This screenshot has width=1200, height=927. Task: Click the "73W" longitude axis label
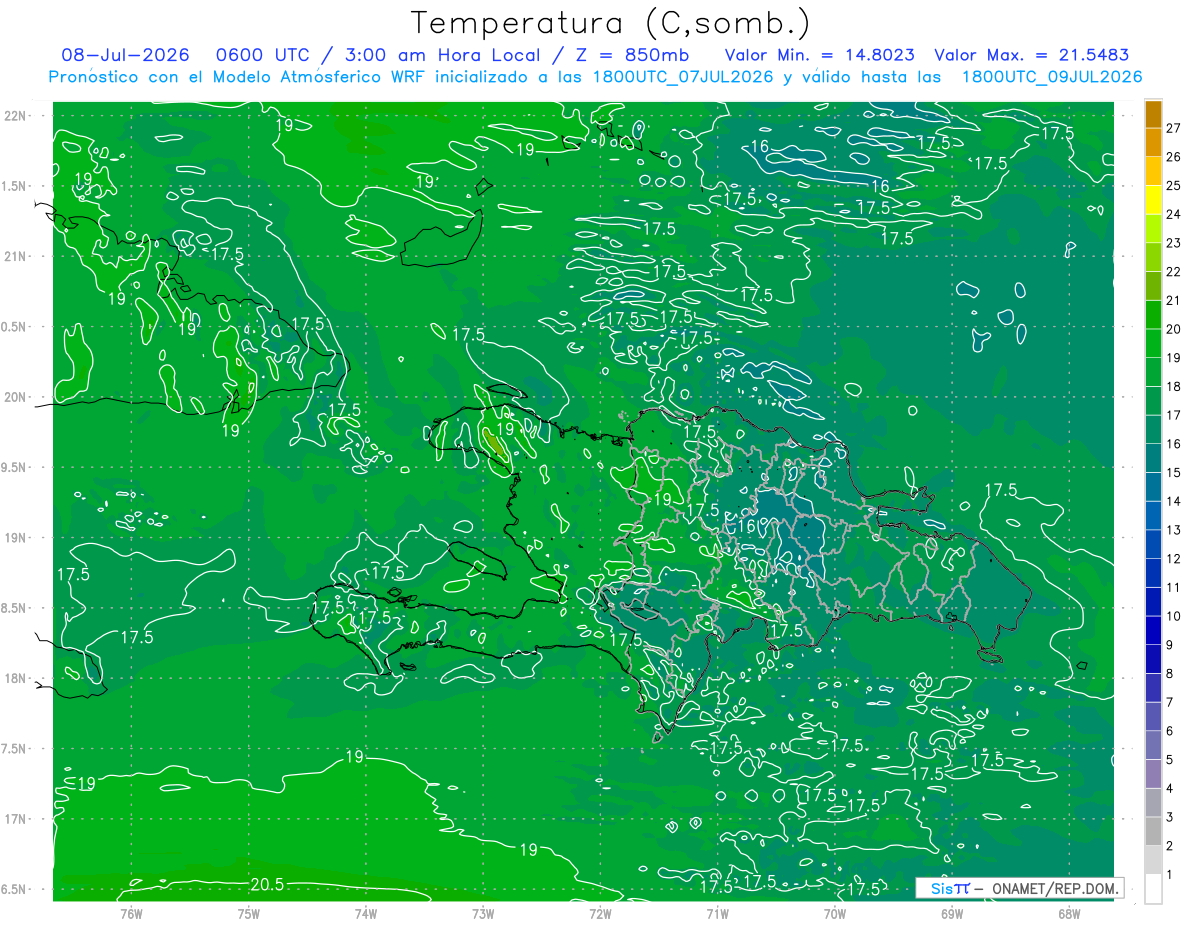[x=483, y=914]
